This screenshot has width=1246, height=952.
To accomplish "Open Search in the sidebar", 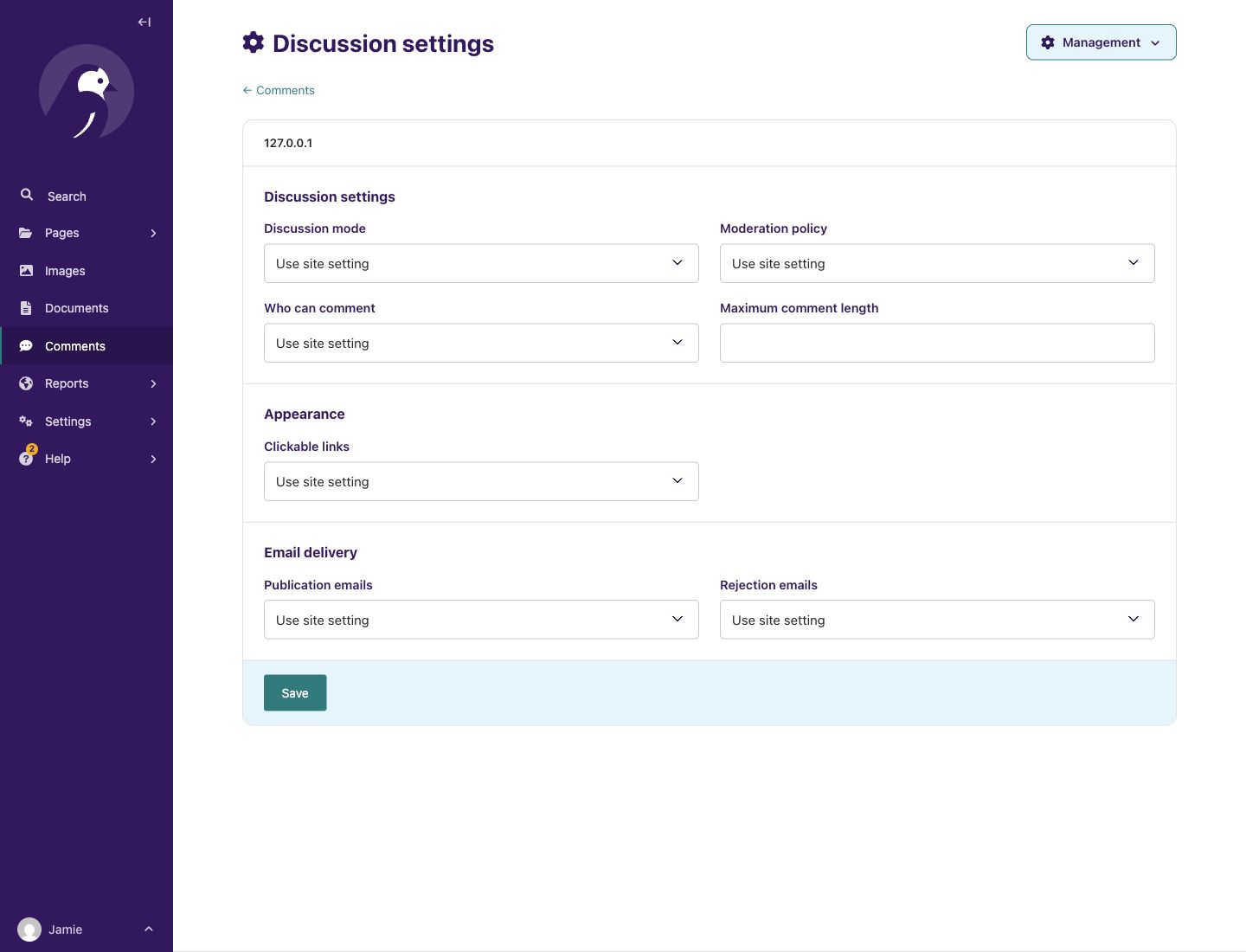I will coord(87,196).
